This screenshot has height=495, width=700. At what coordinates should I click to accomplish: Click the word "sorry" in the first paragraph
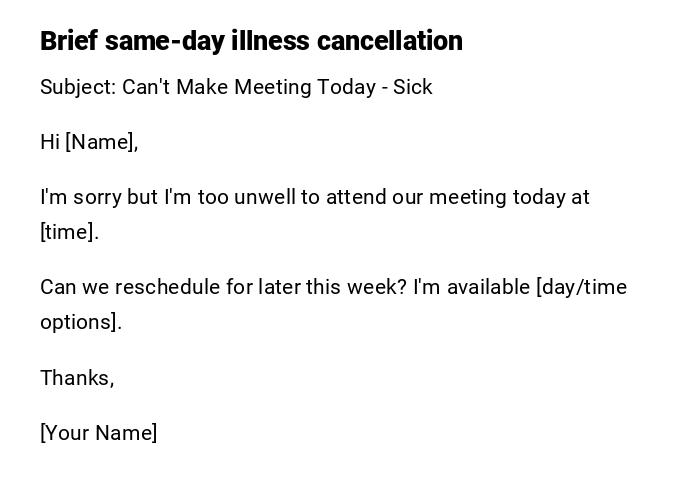pyautogui.click(x=97, y=197)
